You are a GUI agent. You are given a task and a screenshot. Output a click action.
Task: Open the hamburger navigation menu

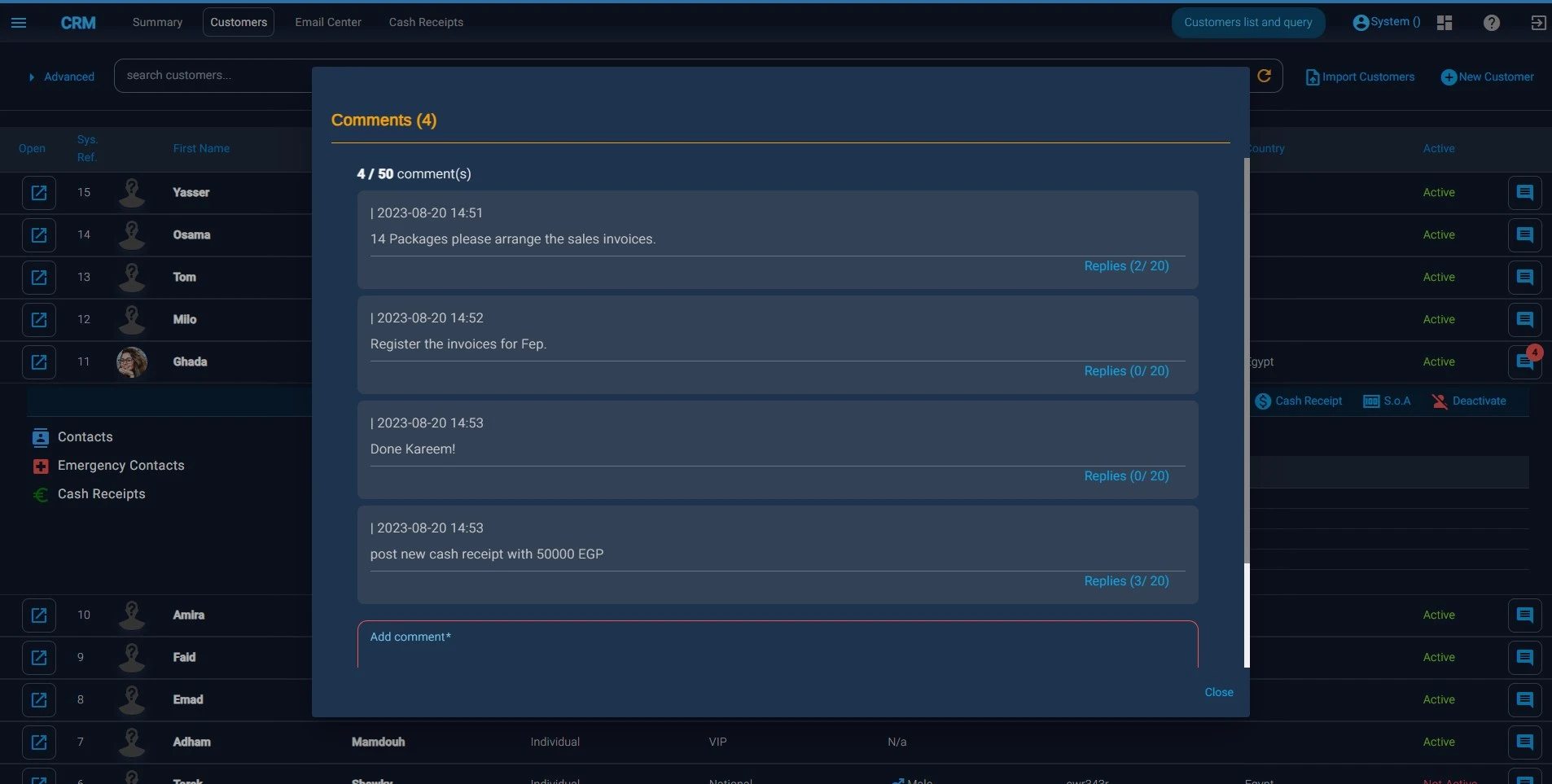coord(19,23)
